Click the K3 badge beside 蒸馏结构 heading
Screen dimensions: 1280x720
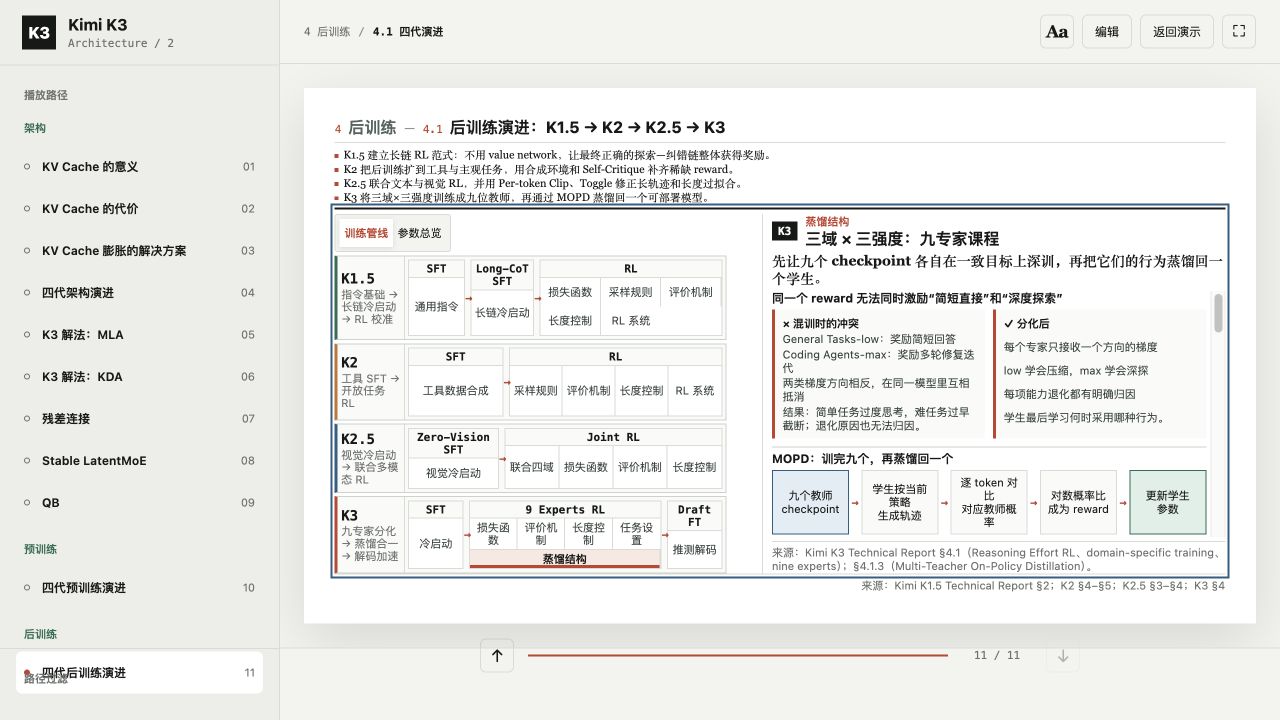[x=785, y=231]
